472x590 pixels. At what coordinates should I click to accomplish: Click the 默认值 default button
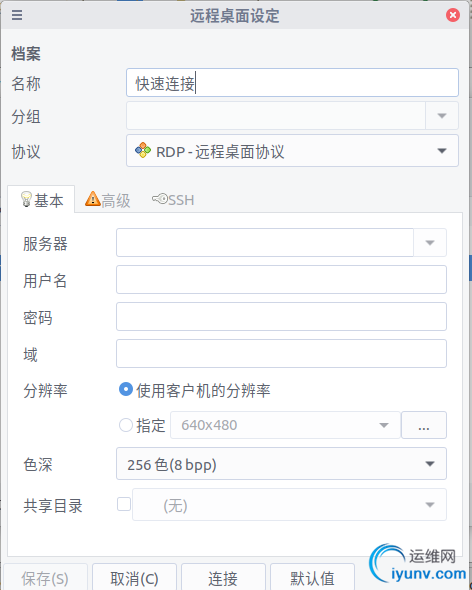[312, 578]
